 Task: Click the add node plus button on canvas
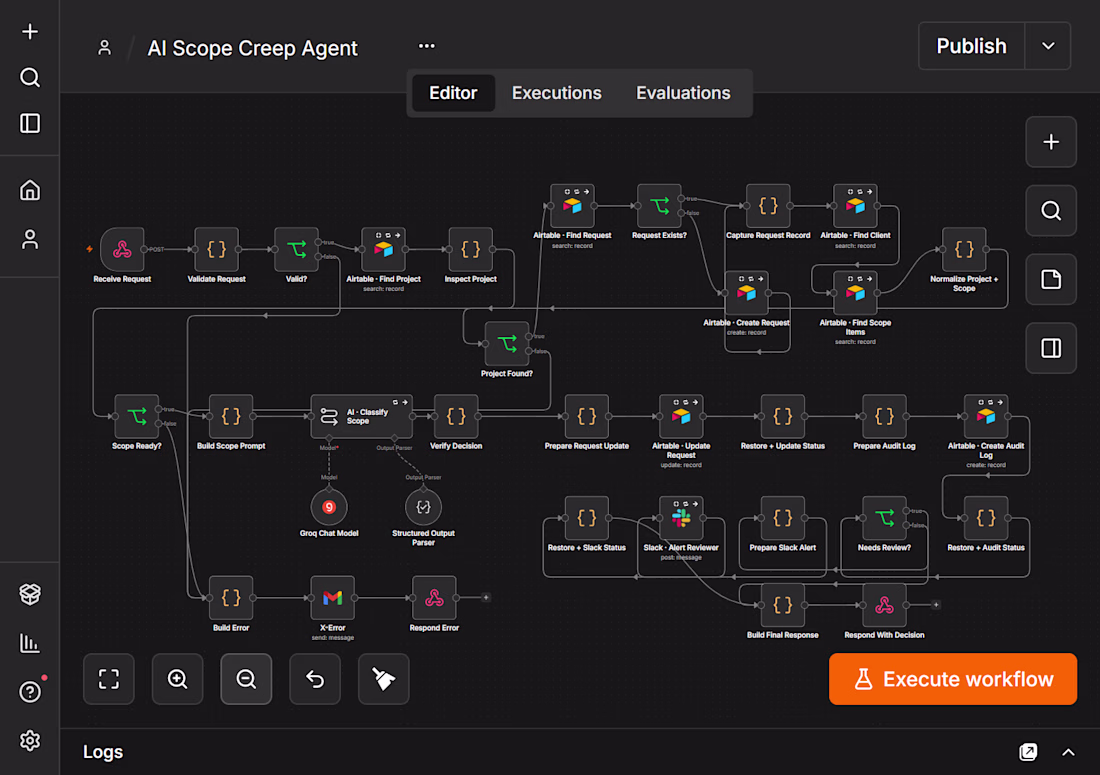coord(1051,142)
